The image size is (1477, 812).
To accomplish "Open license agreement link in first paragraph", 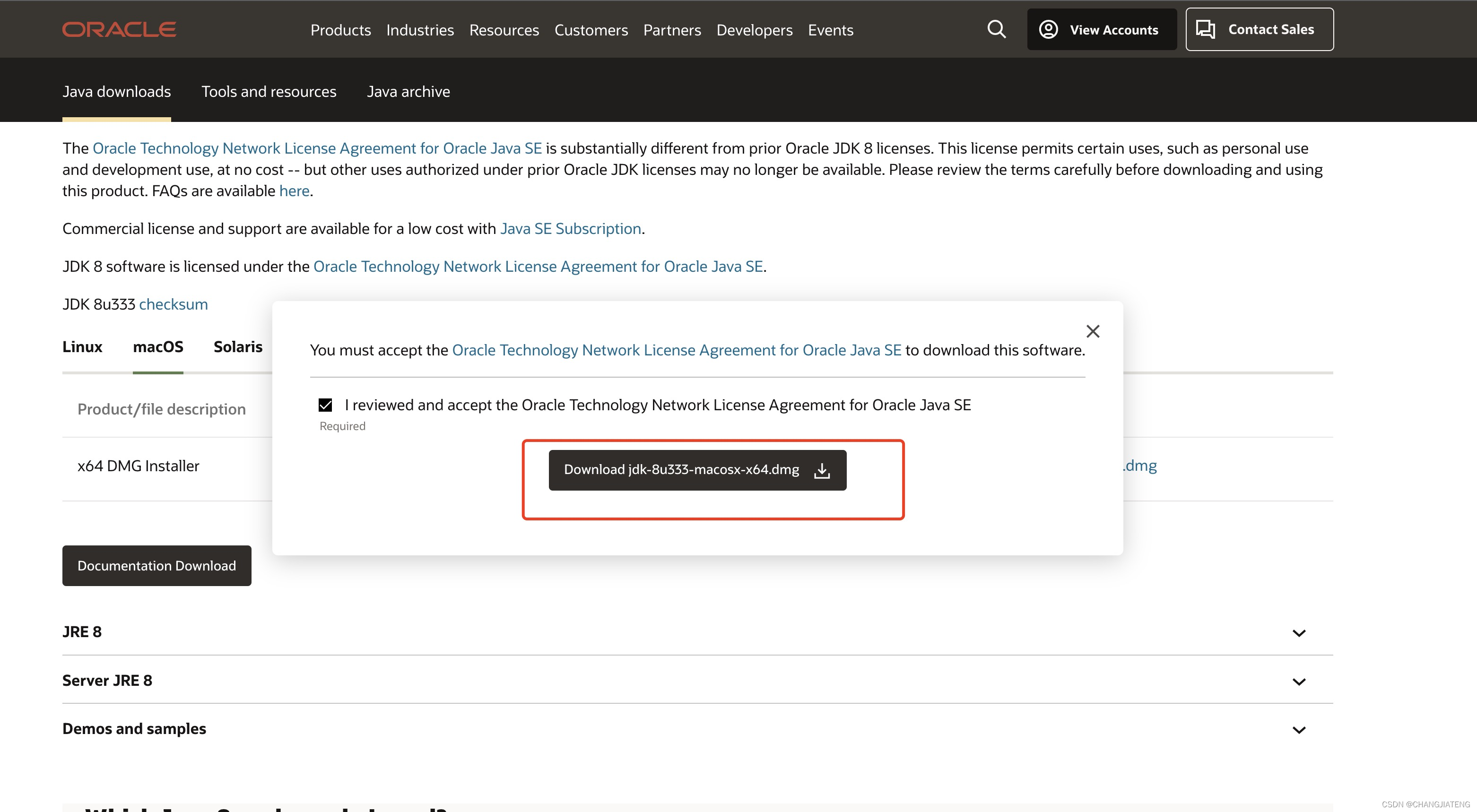I will click(317, 148).
